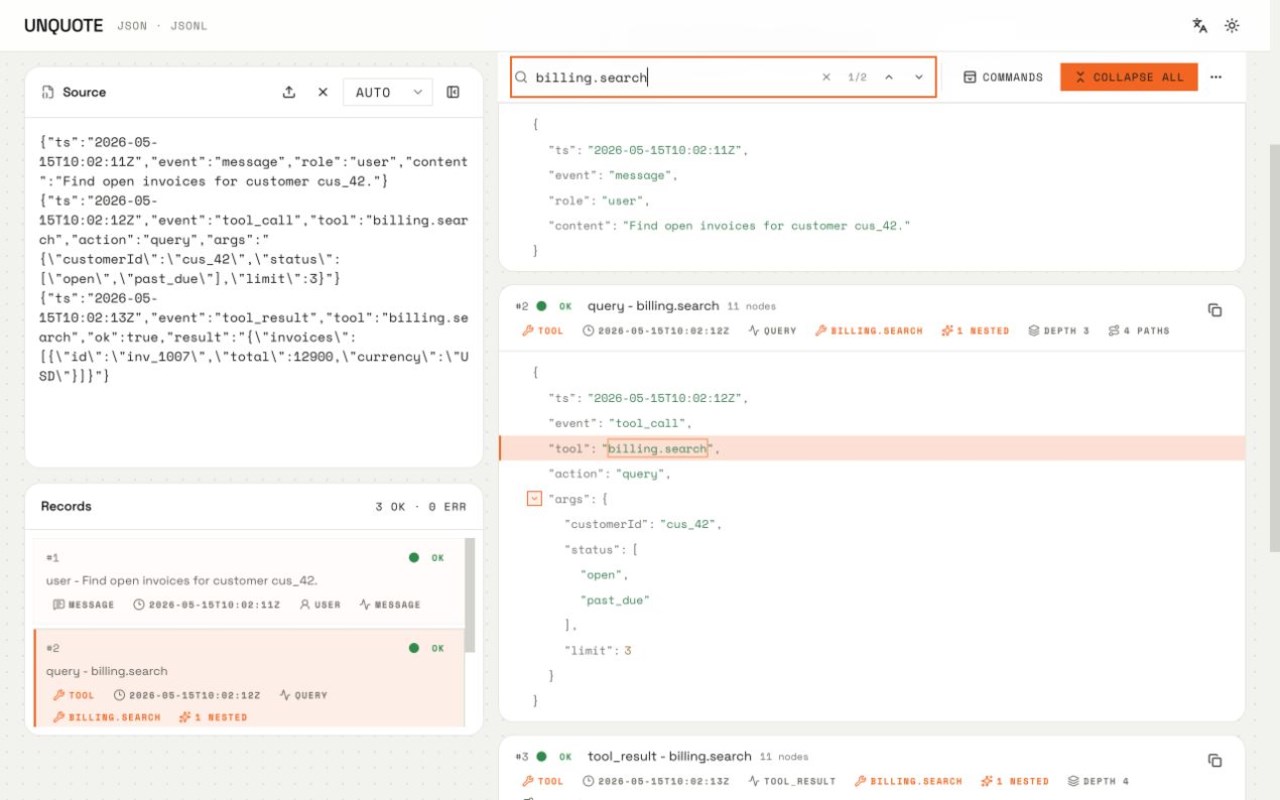Image resolution: width=1280 pixels, height=800 pixels.
Task: Click DEPTH 3 tag
Action: [x=1059, y=331]
